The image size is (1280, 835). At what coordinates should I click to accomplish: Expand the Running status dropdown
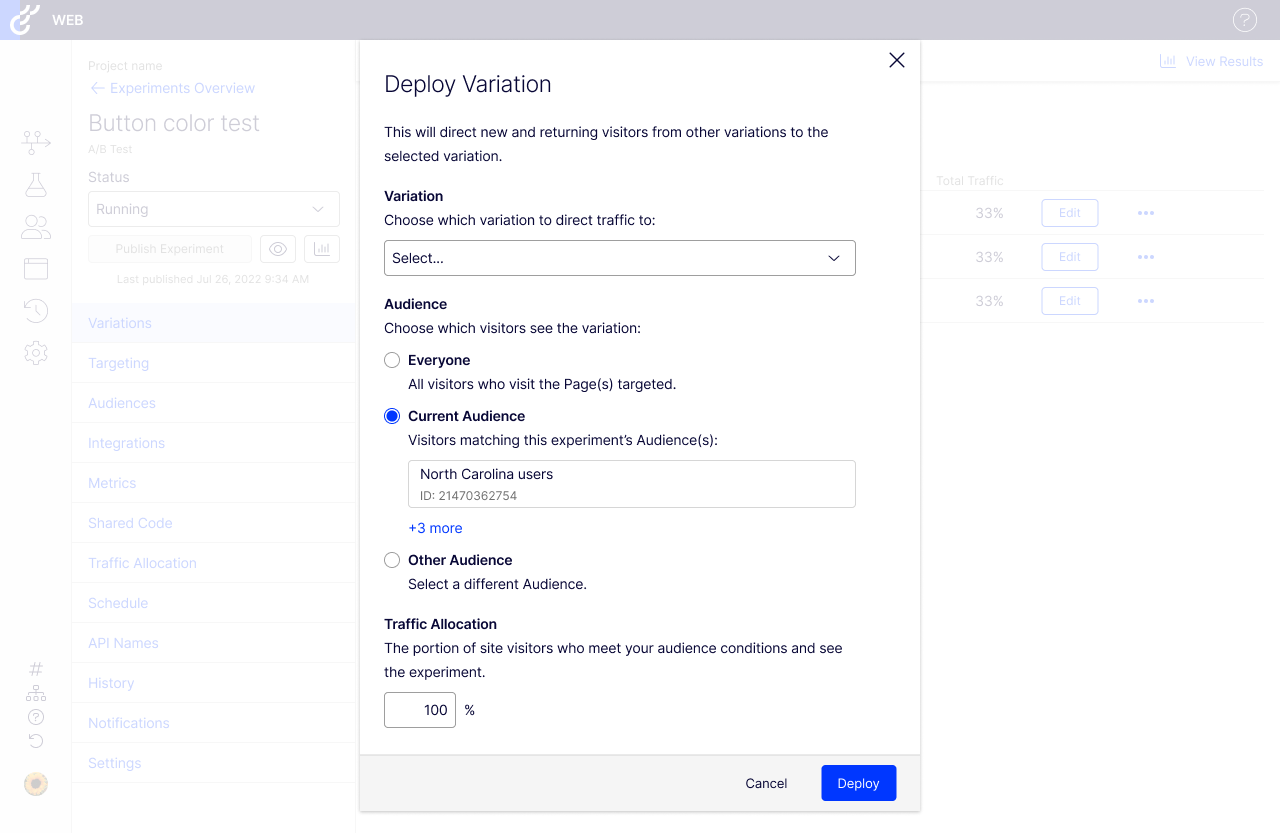click(213, 209)
